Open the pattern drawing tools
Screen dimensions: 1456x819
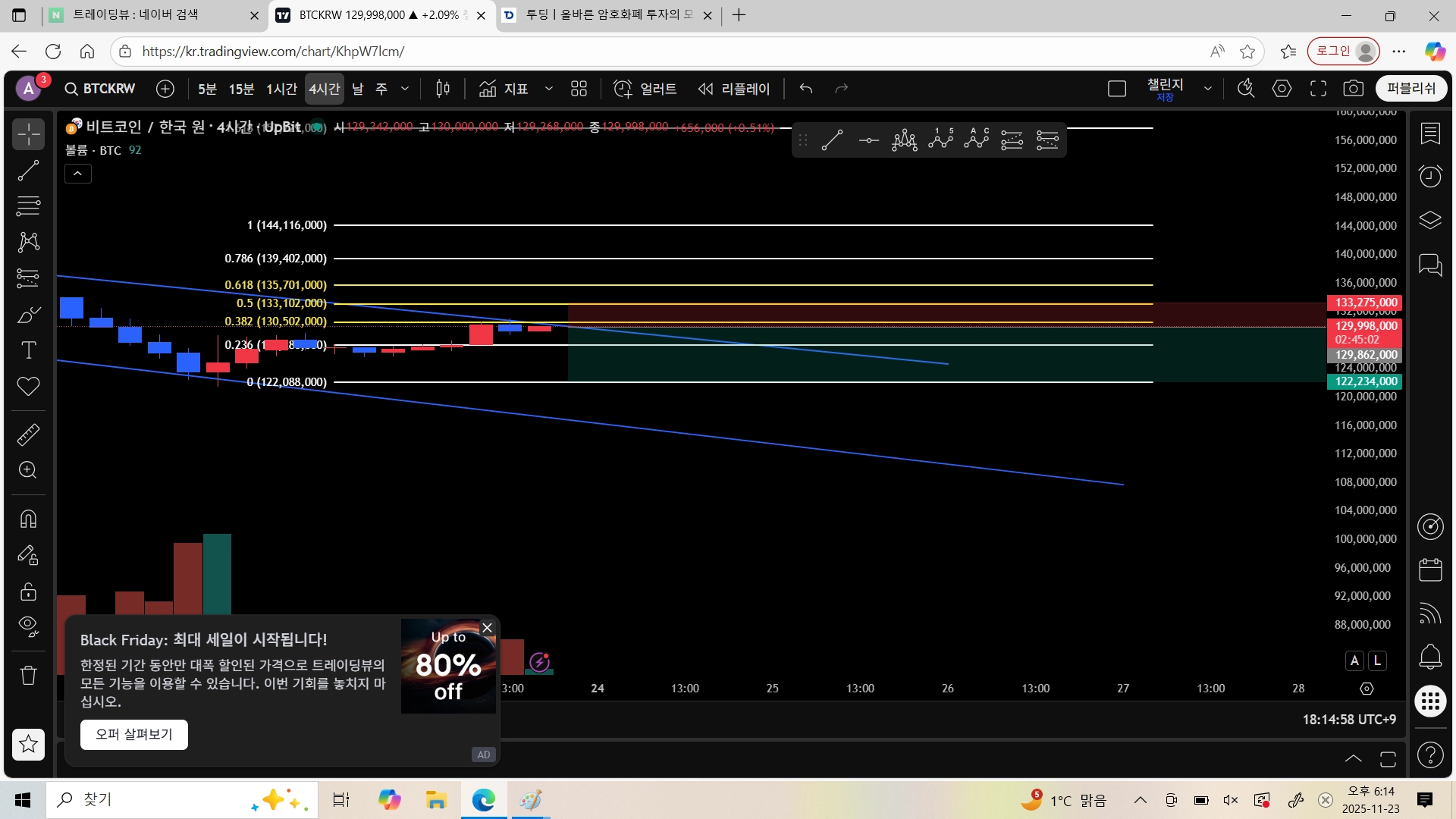pyautogui.click(x=28, y=242)
